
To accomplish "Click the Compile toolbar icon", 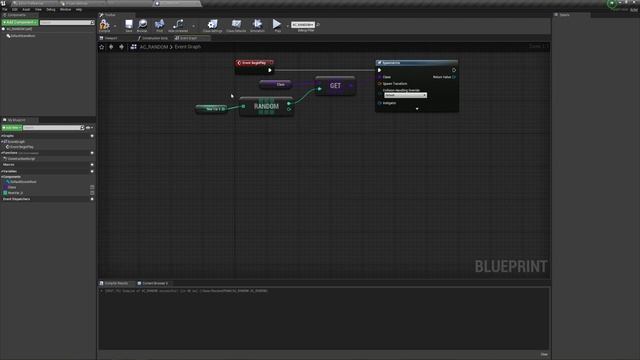I will click(104, 24).
